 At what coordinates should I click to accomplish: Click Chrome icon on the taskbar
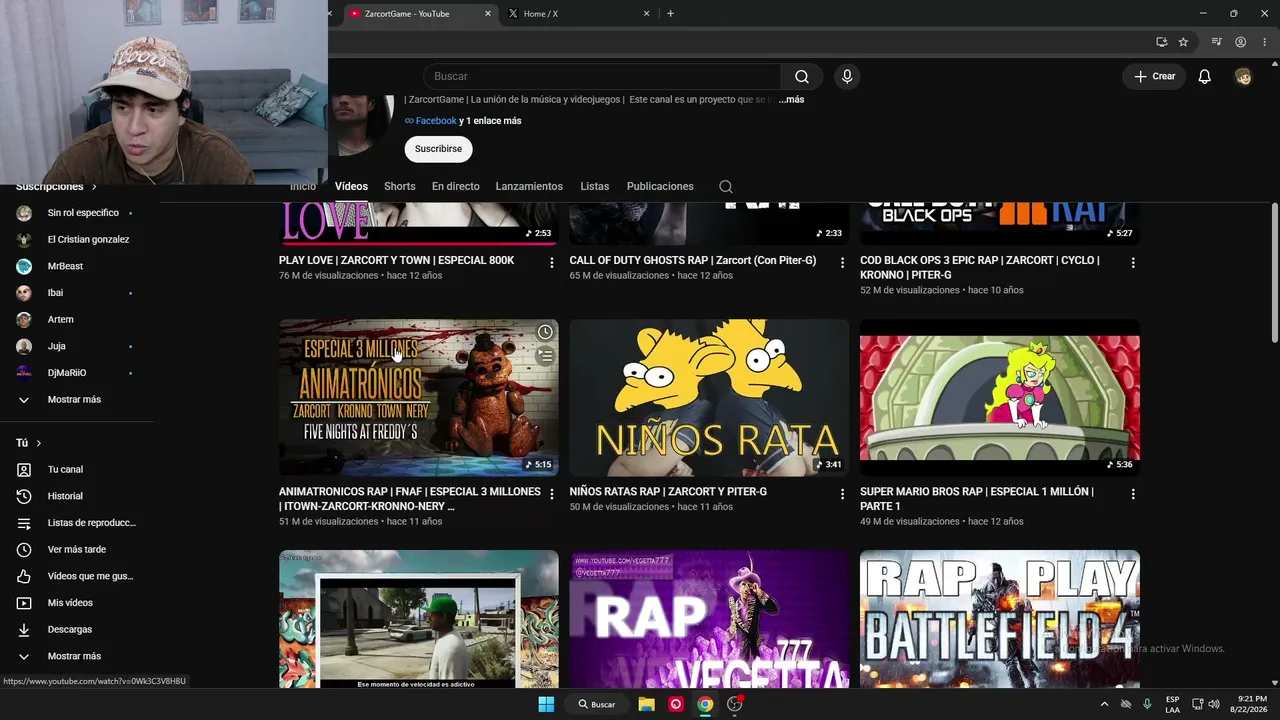point(705,704)
